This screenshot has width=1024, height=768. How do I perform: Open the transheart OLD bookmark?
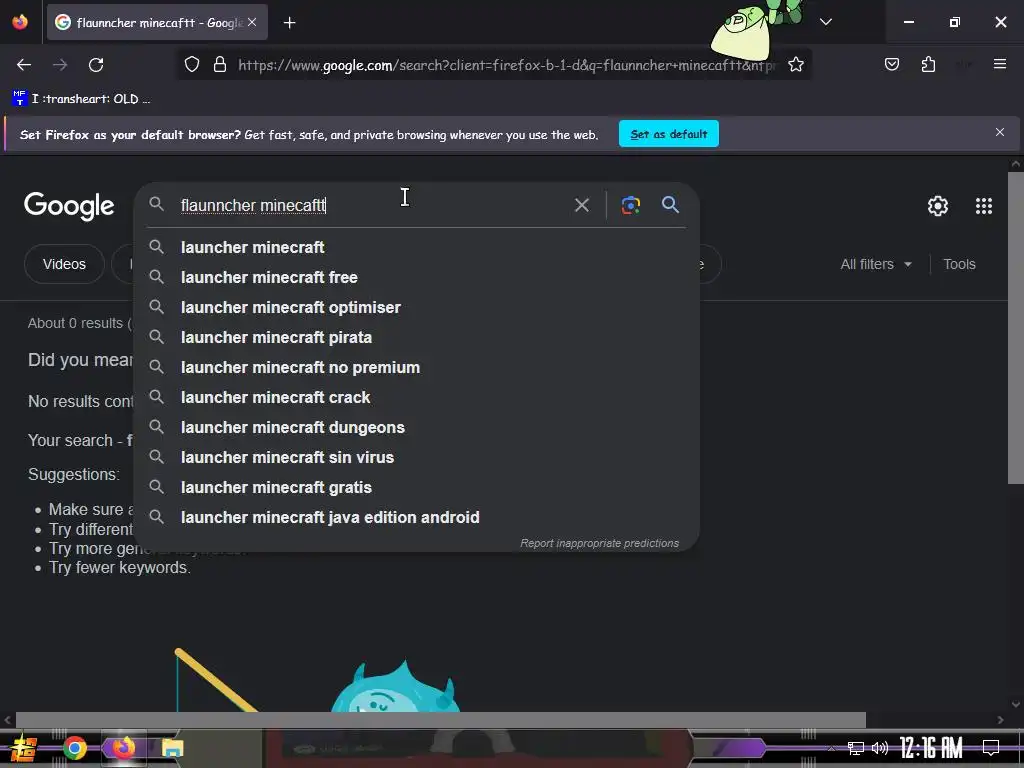click(x=81, y=99)
